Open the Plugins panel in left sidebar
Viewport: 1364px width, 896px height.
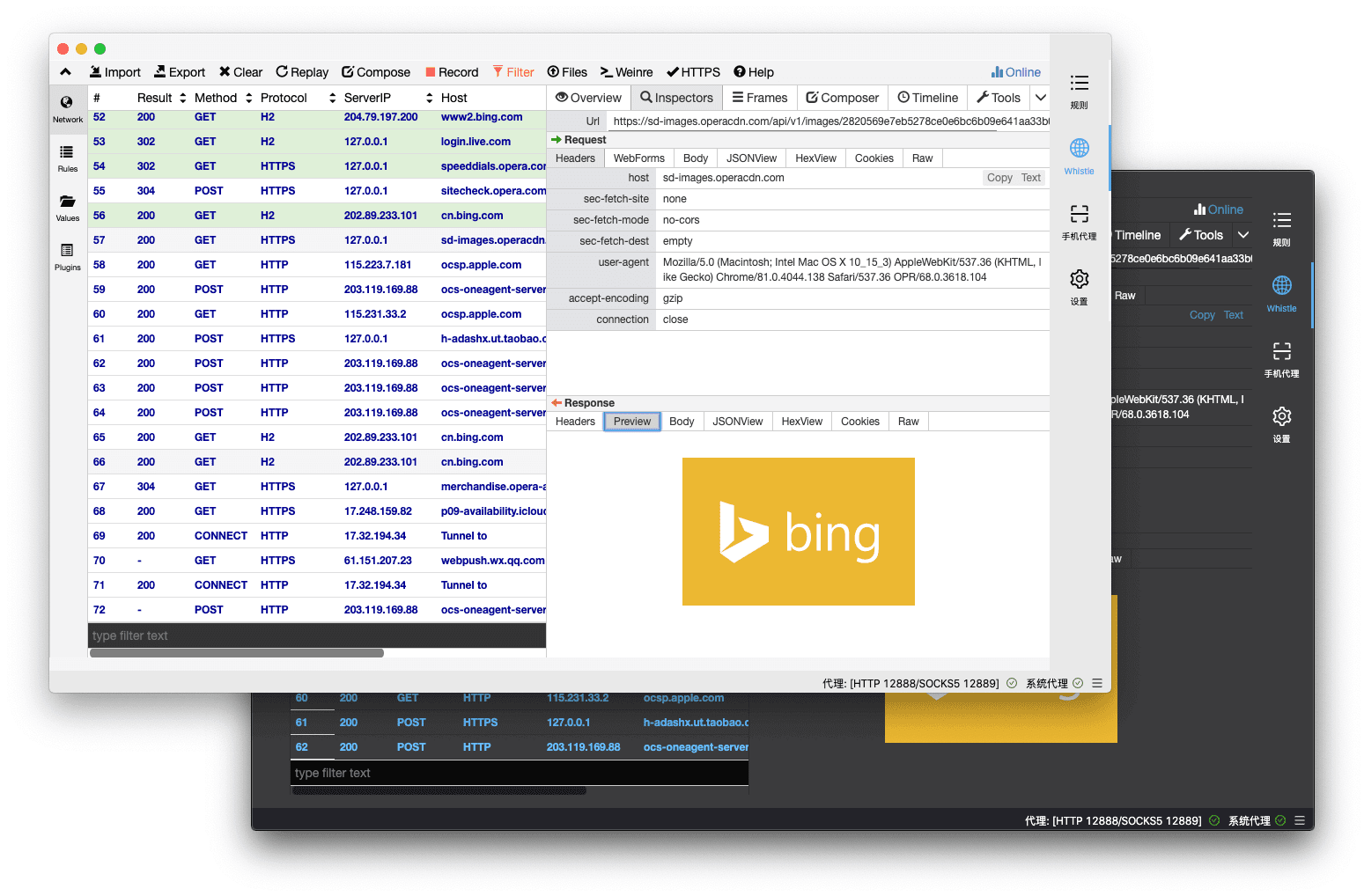coord(67,256)
